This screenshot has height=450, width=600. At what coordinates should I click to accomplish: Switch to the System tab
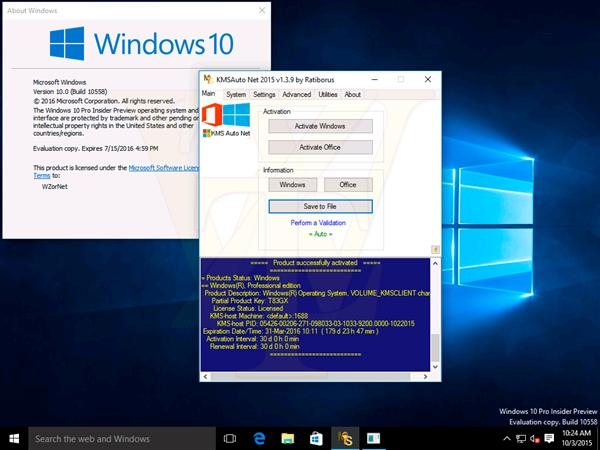(x=236, y=95)
